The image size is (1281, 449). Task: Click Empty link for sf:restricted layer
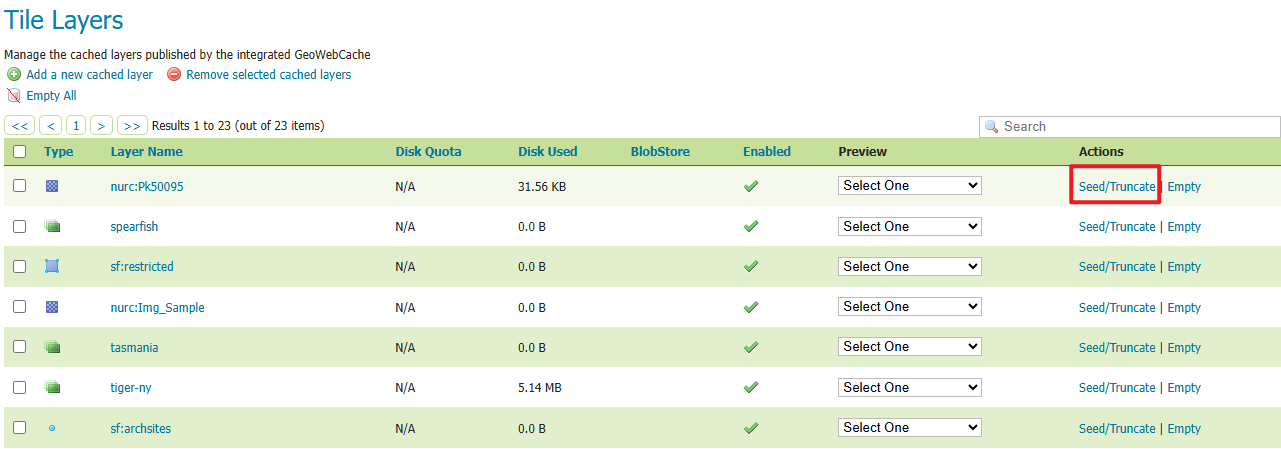pos(1184,267)
